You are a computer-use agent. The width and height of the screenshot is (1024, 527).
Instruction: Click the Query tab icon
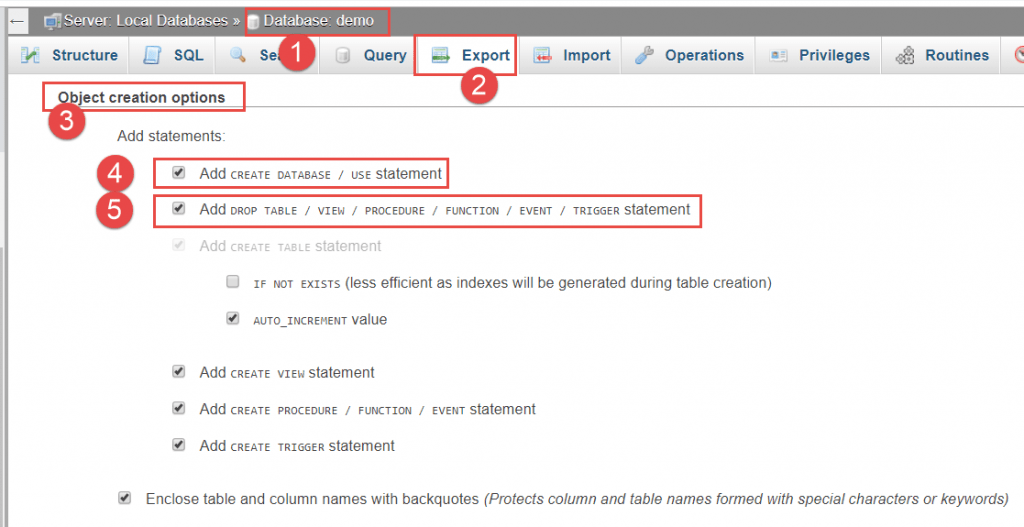[343, 55]
